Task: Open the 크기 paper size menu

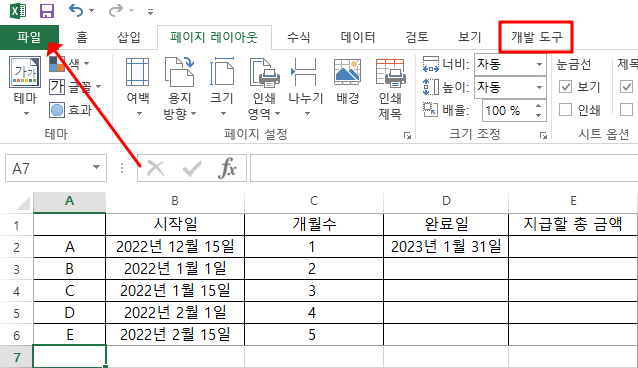Action: [222, 87]
